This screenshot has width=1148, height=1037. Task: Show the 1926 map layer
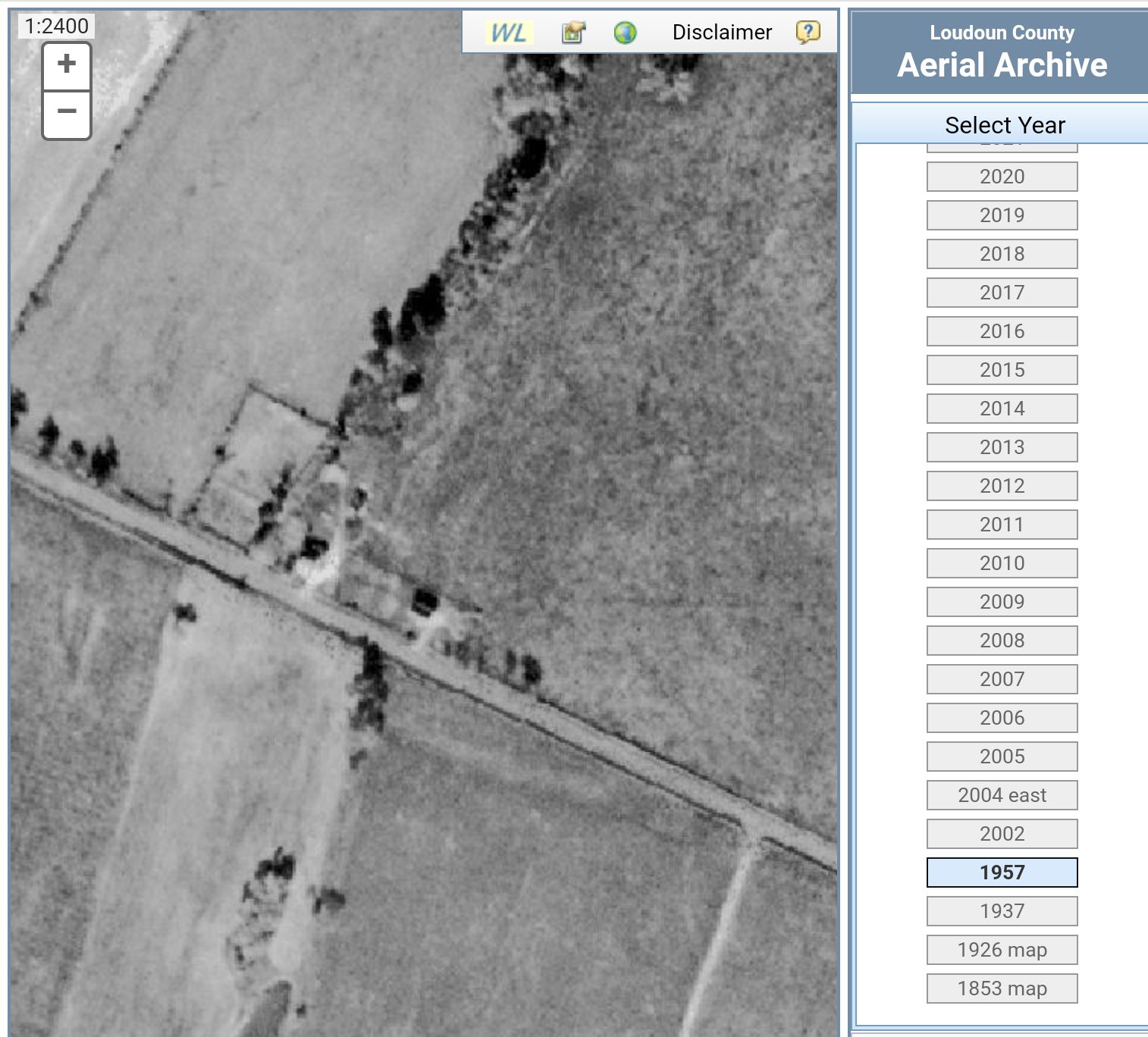[x=1002, y=950]
